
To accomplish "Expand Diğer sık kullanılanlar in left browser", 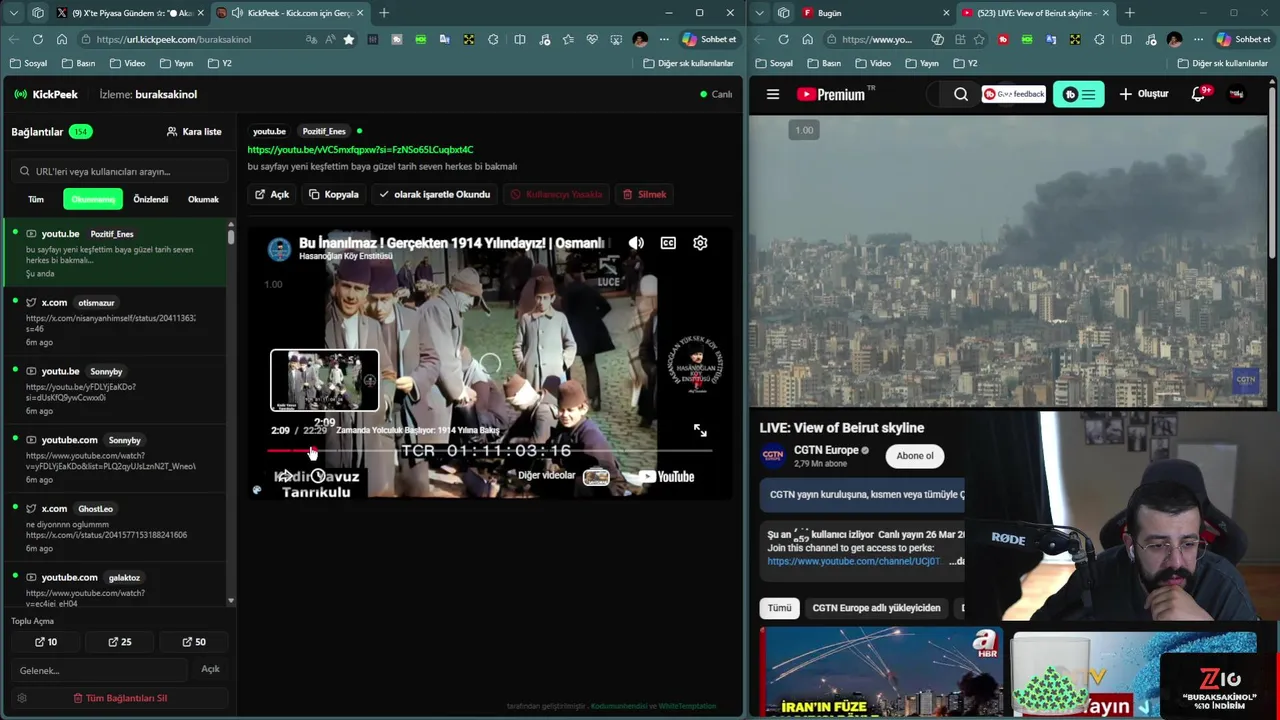I will 688,63.
